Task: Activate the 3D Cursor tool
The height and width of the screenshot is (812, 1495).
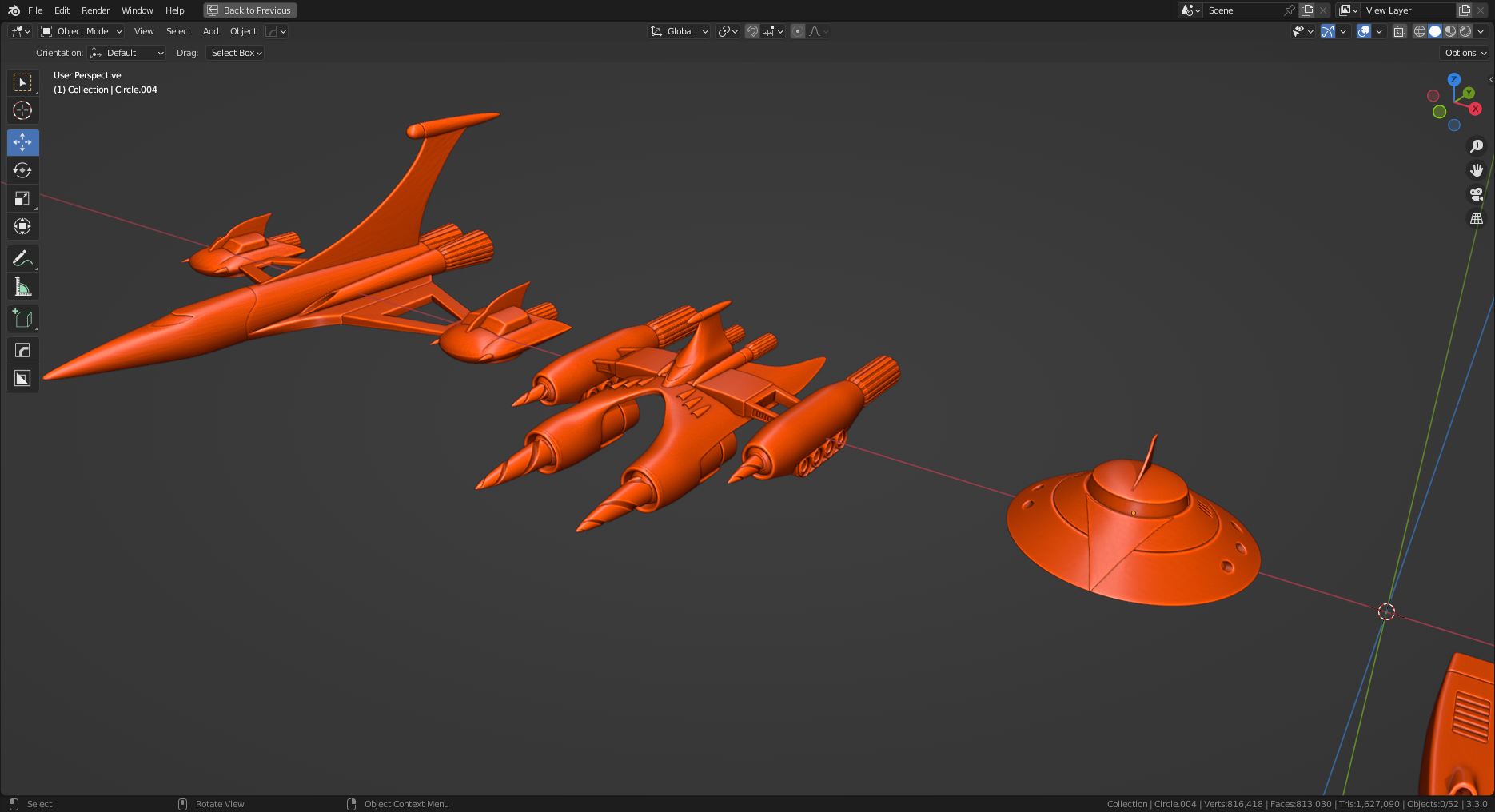Action: tap(22, 110)
